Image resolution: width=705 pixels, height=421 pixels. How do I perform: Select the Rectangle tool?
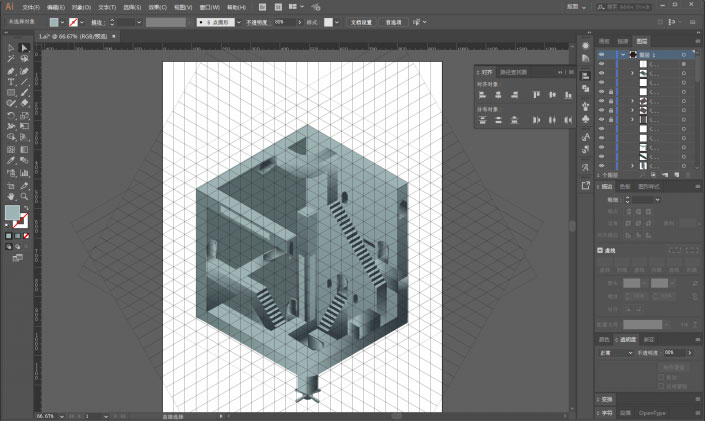[x=11, y=93]
